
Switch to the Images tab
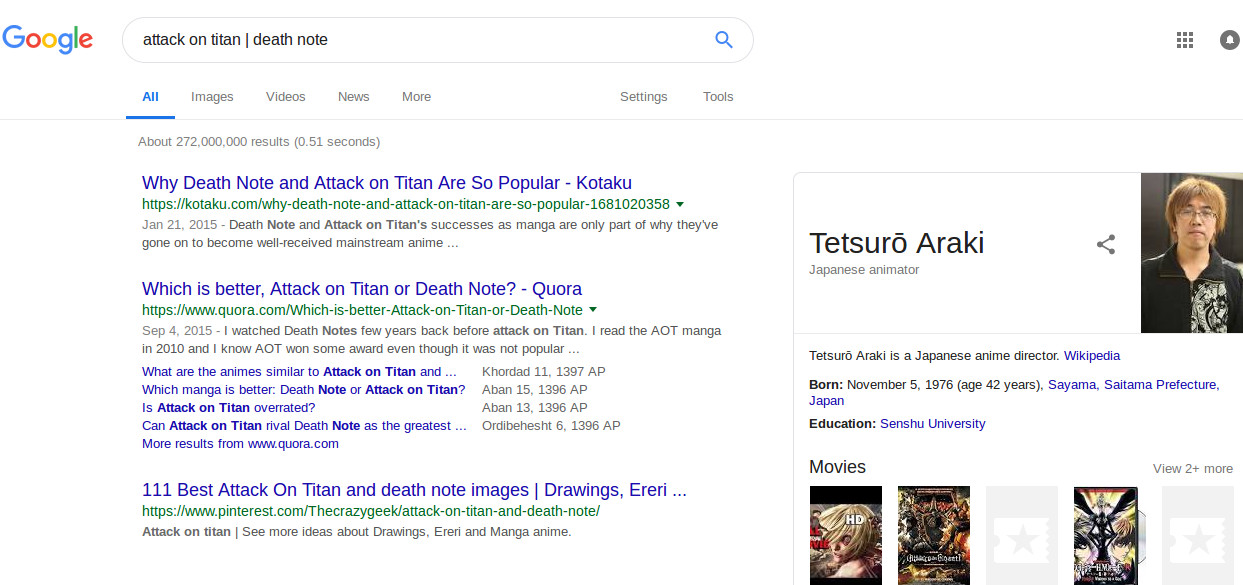coord(212,97)
